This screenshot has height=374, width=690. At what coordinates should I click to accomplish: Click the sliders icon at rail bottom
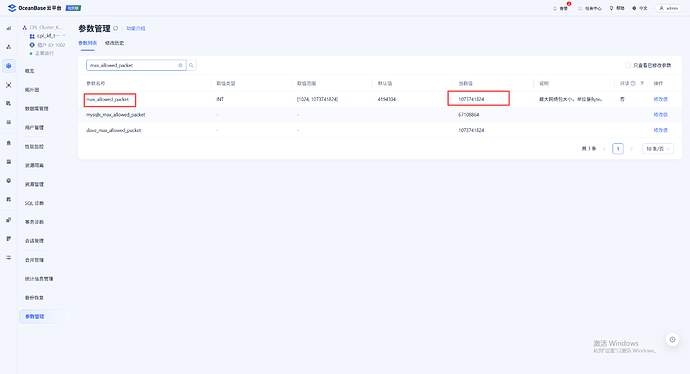8,258
